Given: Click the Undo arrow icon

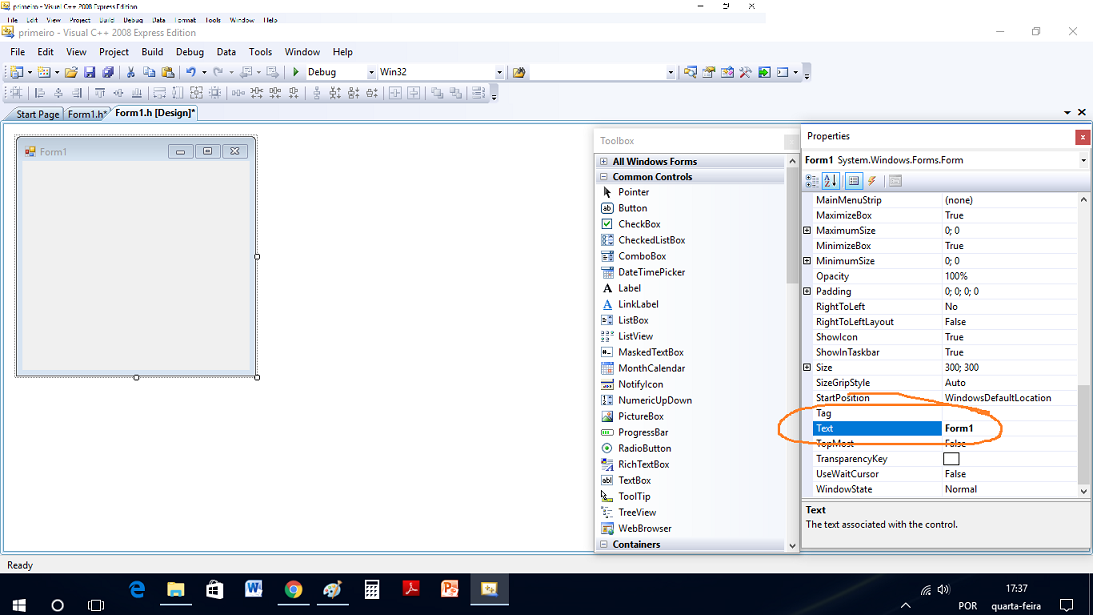Looking at the screenshot, I should (x=190, y=72).
